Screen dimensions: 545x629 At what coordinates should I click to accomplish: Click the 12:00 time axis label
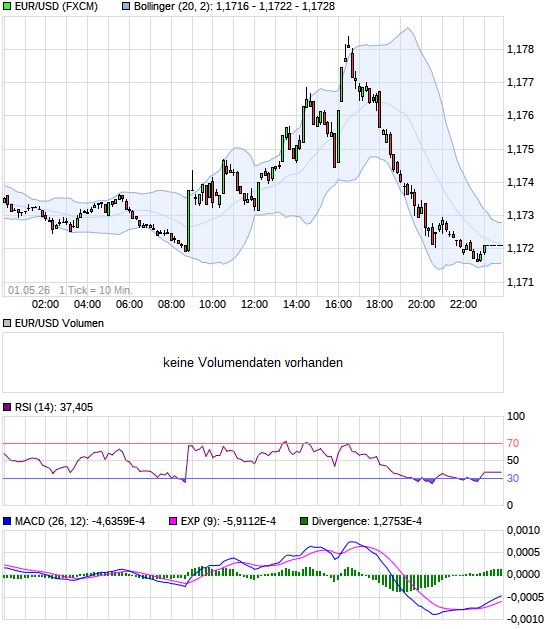[x=254, y=304]
